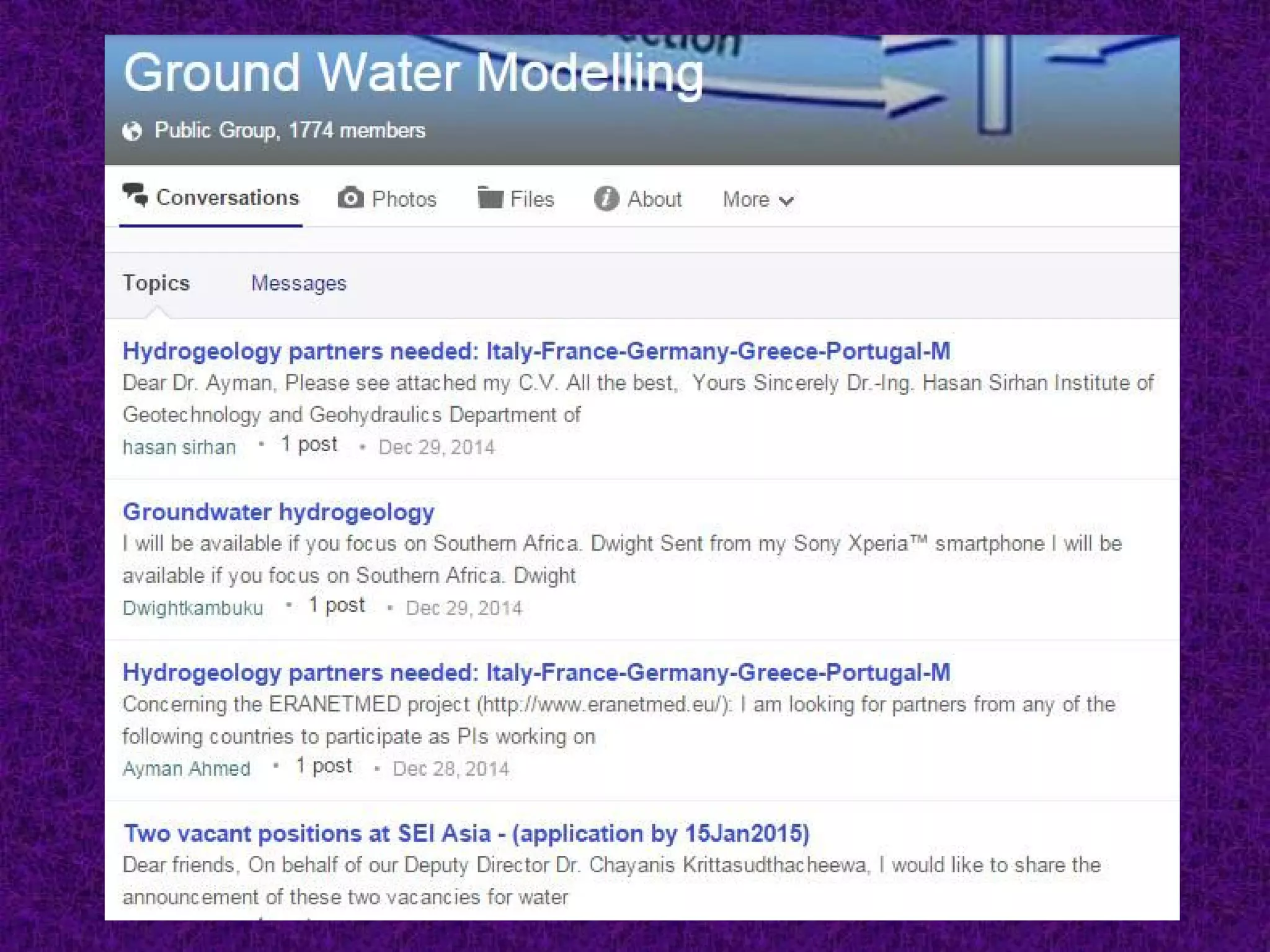Open the Groundwater hydrogeology topic
This screenshot has width=1270, height=952.
tap(278, 512)
